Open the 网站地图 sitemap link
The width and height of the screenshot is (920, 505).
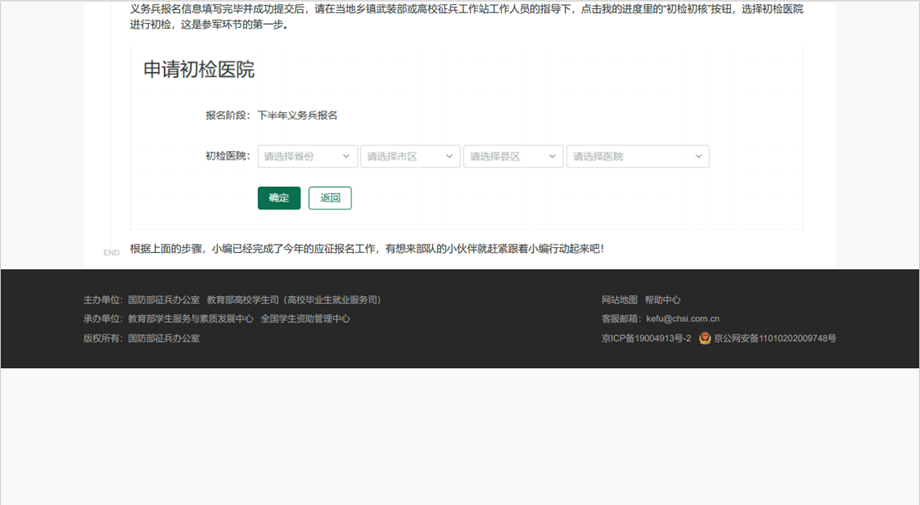[x=619, y=300]
